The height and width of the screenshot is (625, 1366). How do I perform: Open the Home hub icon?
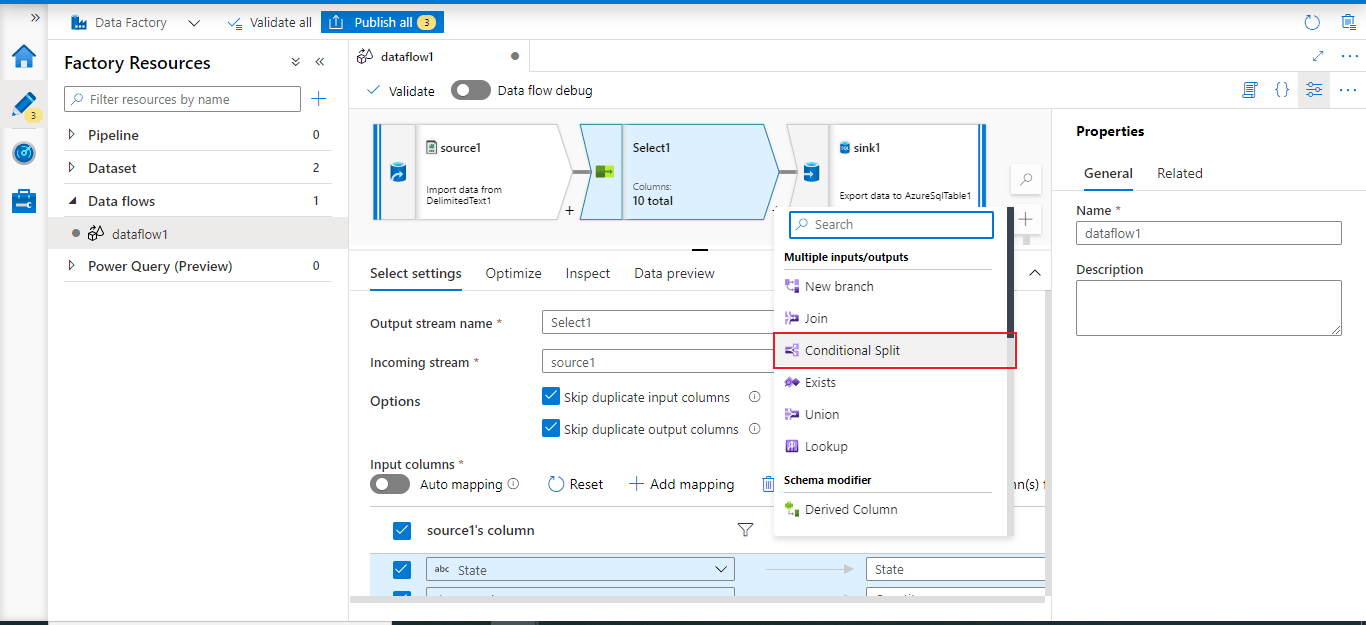pos(24,56)
